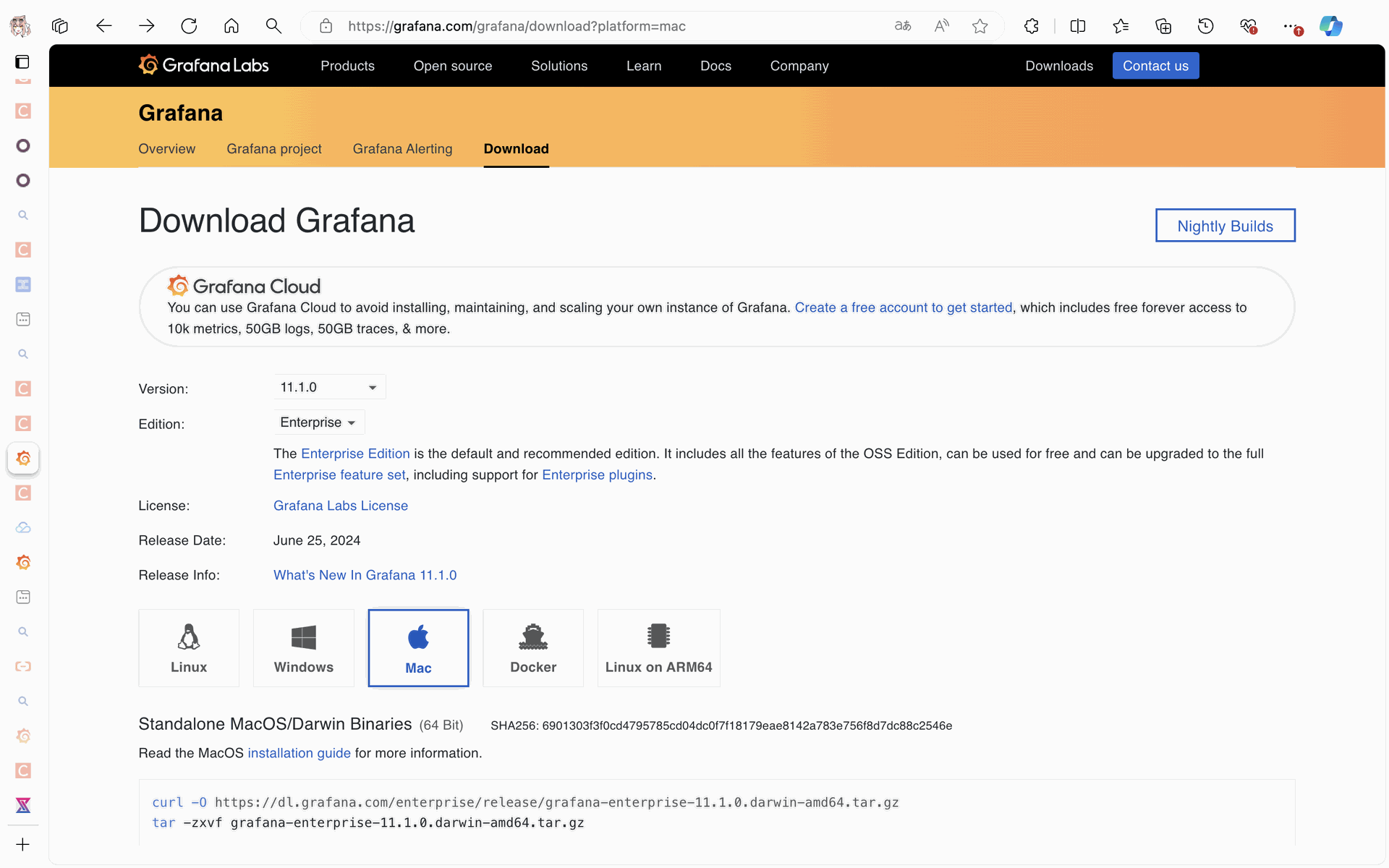Open the Learn menu

(x=644, y=66)
